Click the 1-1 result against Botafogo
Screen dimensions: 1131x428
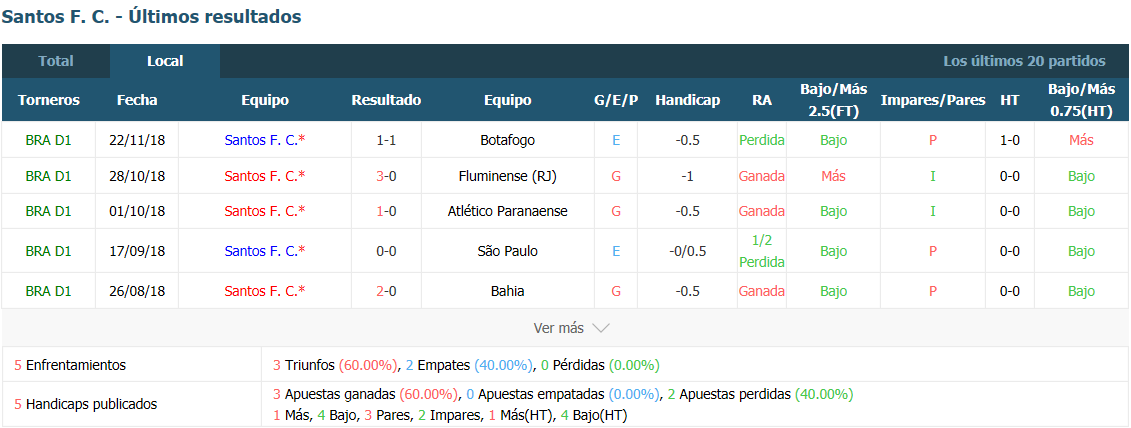[x=386, y=140]
